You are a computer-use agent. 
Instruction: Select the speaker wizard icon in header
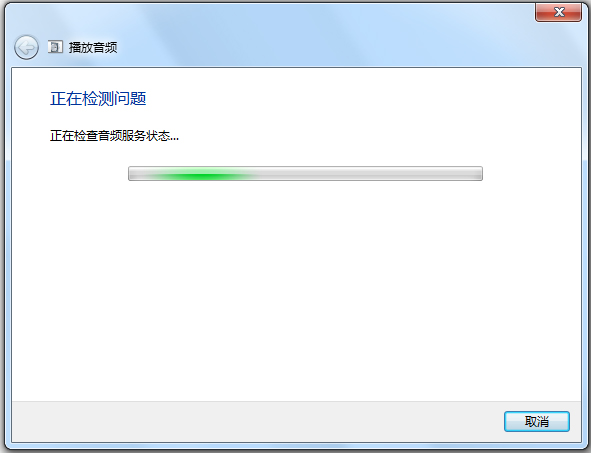(x=55, y=47)
